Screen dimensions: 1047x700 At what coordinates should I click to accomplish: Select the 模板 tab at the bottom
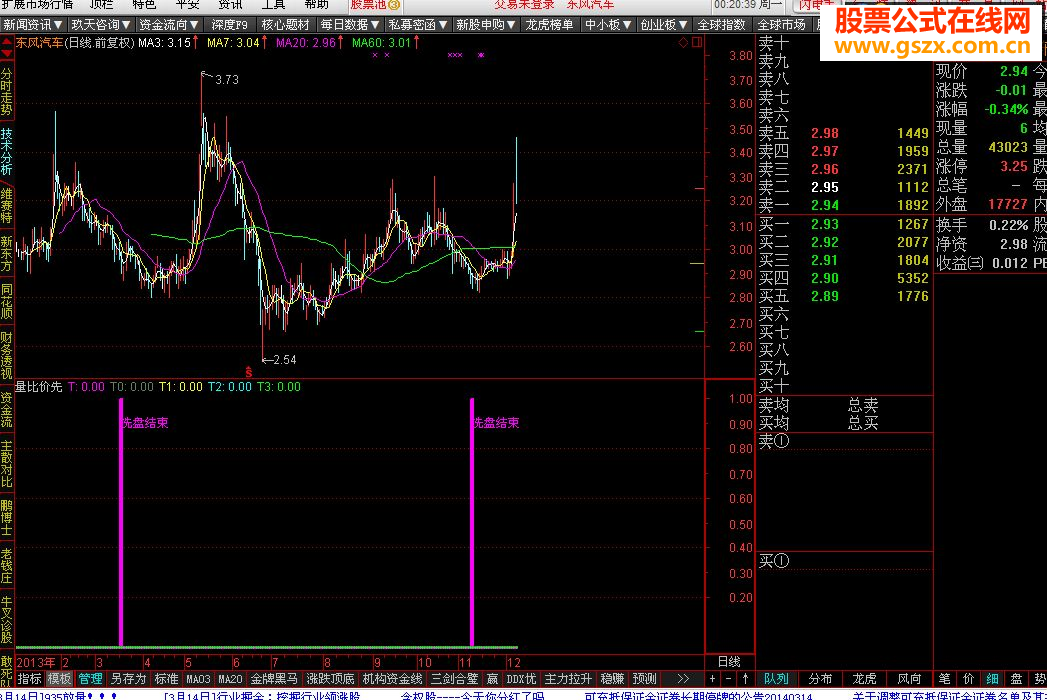click(59, 679)
